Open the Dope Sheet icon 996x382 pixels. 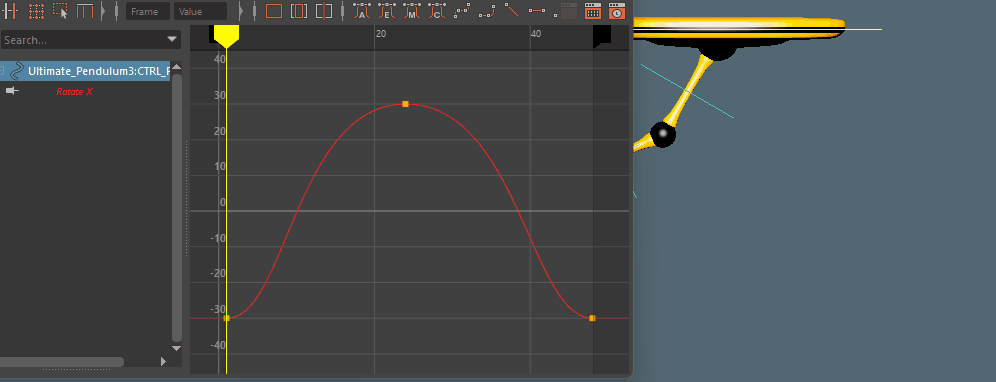point(593,11)
